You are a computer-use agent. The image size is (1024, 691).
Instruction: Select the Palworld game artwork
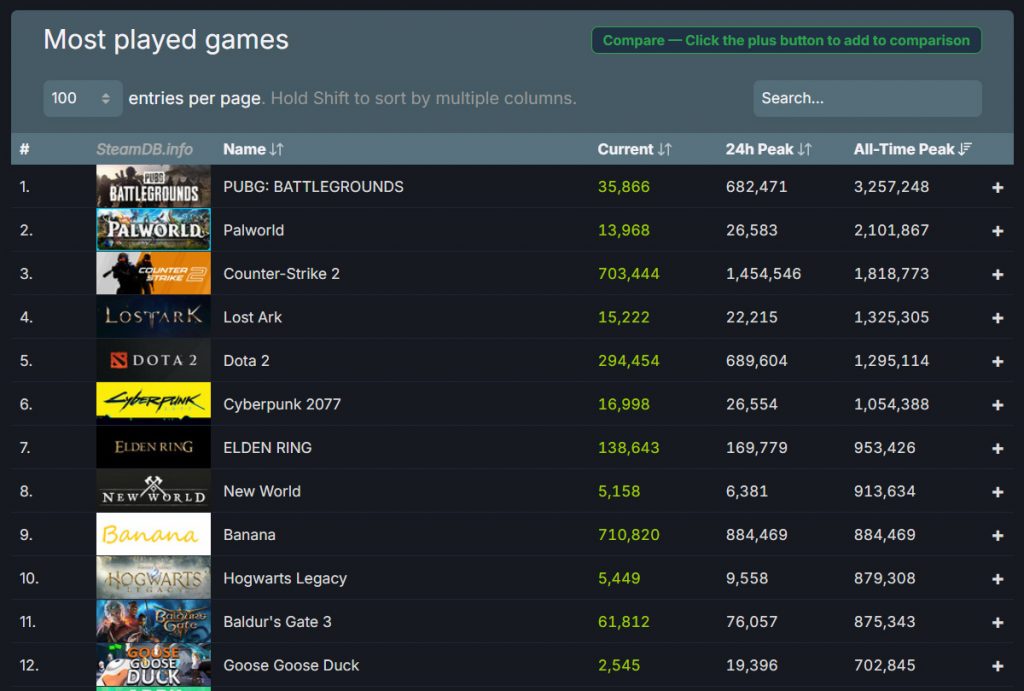point(152,230)
